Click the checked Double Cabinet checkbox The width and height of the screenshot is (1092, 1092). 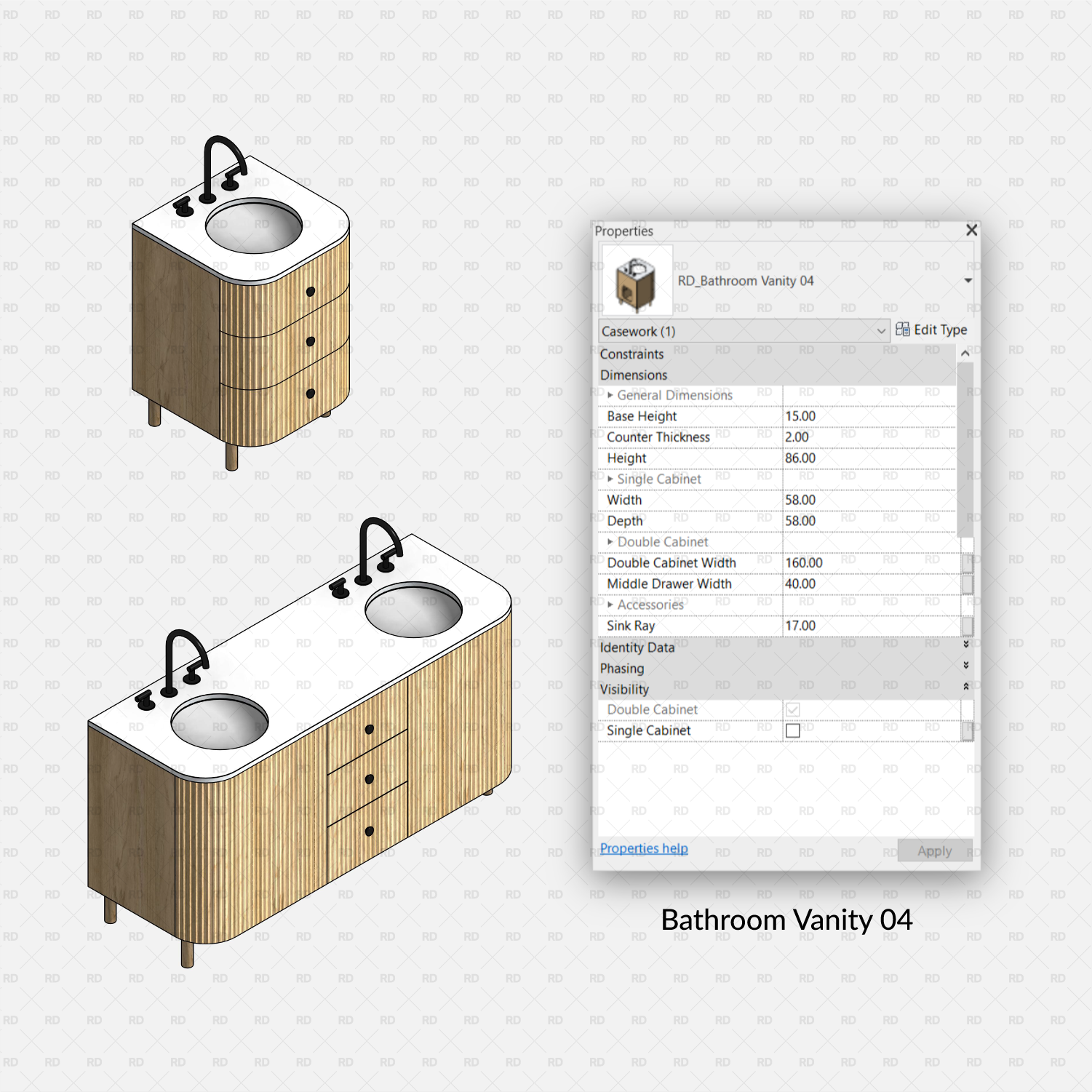(x=792, y=709)
